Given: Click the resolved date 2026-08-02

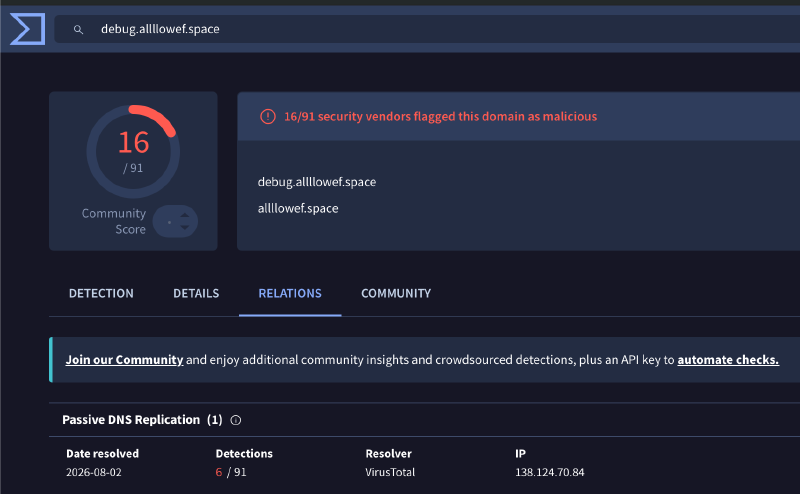Looking at the screenshot, I should tap(94, 472).
